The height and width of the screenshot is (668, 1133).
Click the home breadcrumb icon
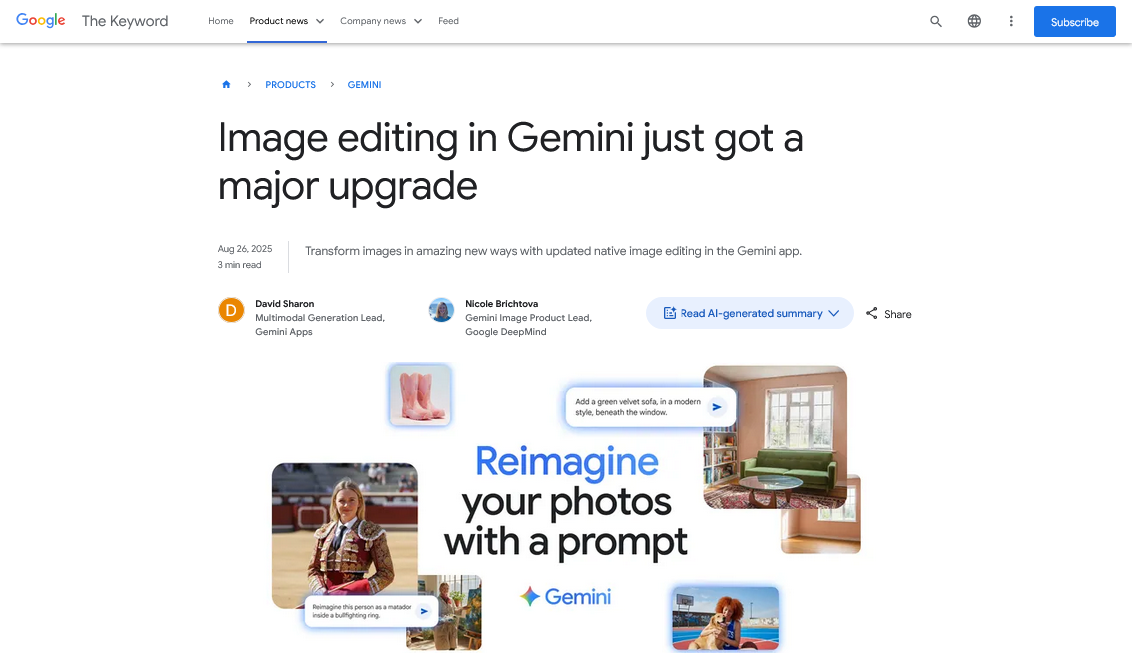[226, 85]
